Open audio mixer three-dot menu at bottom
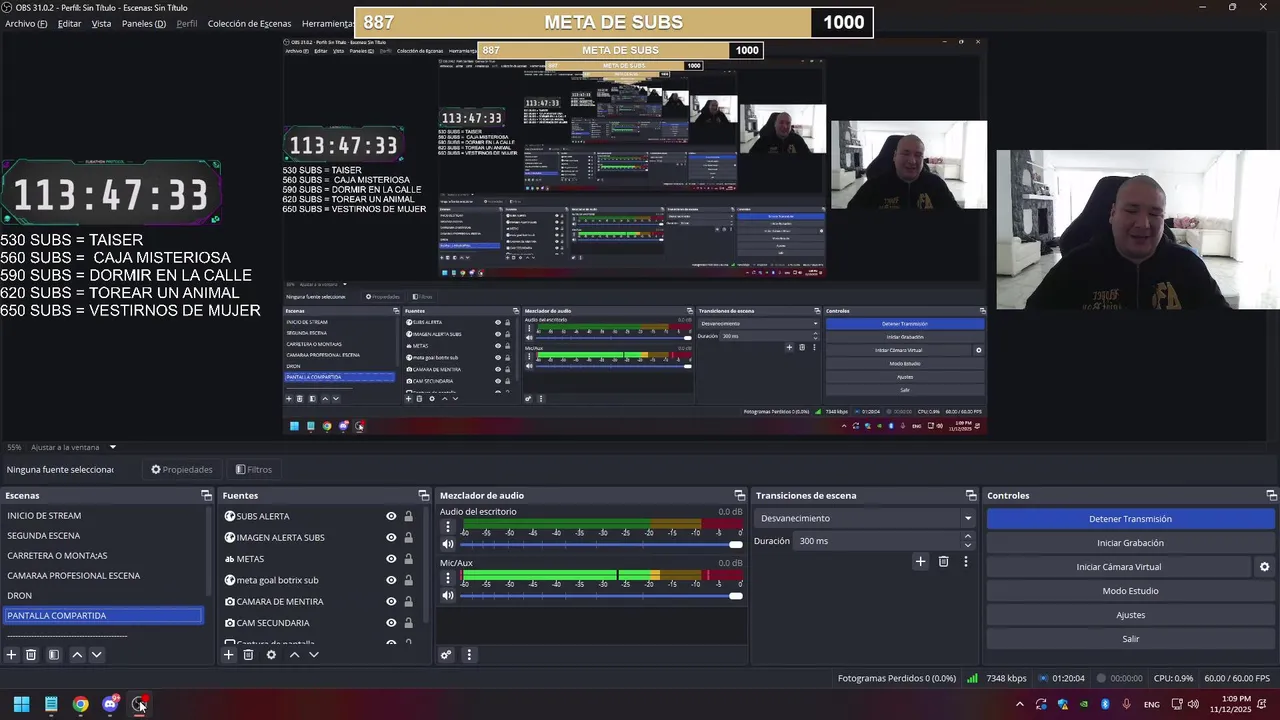This screenshot has width=1280, height=720. coord(469,655)
